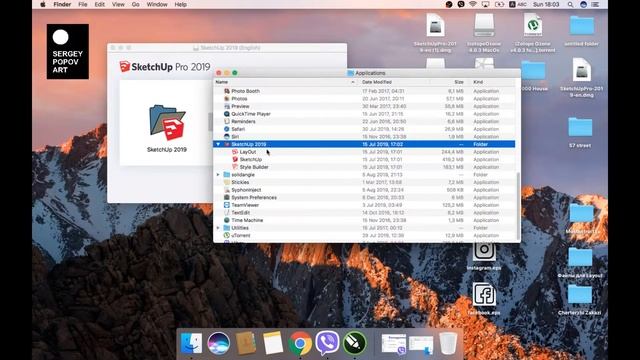Open the Apple menu

(43, 4)
